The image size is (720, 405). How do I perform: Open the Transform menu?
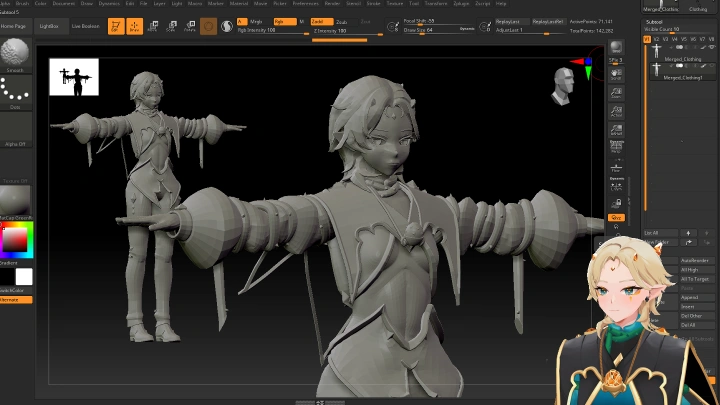pyautogui.click(x=436, y=3)
